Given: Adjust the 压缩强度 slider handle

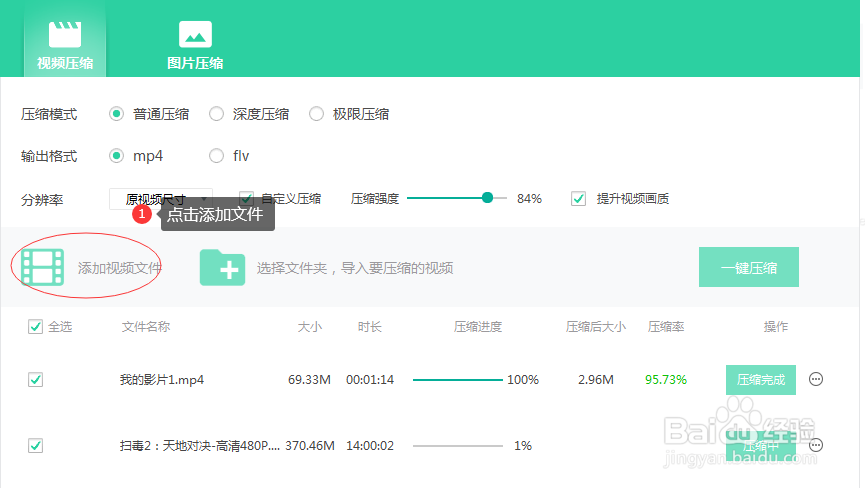Looking at the screenshot, I should [x=487, y=198].
